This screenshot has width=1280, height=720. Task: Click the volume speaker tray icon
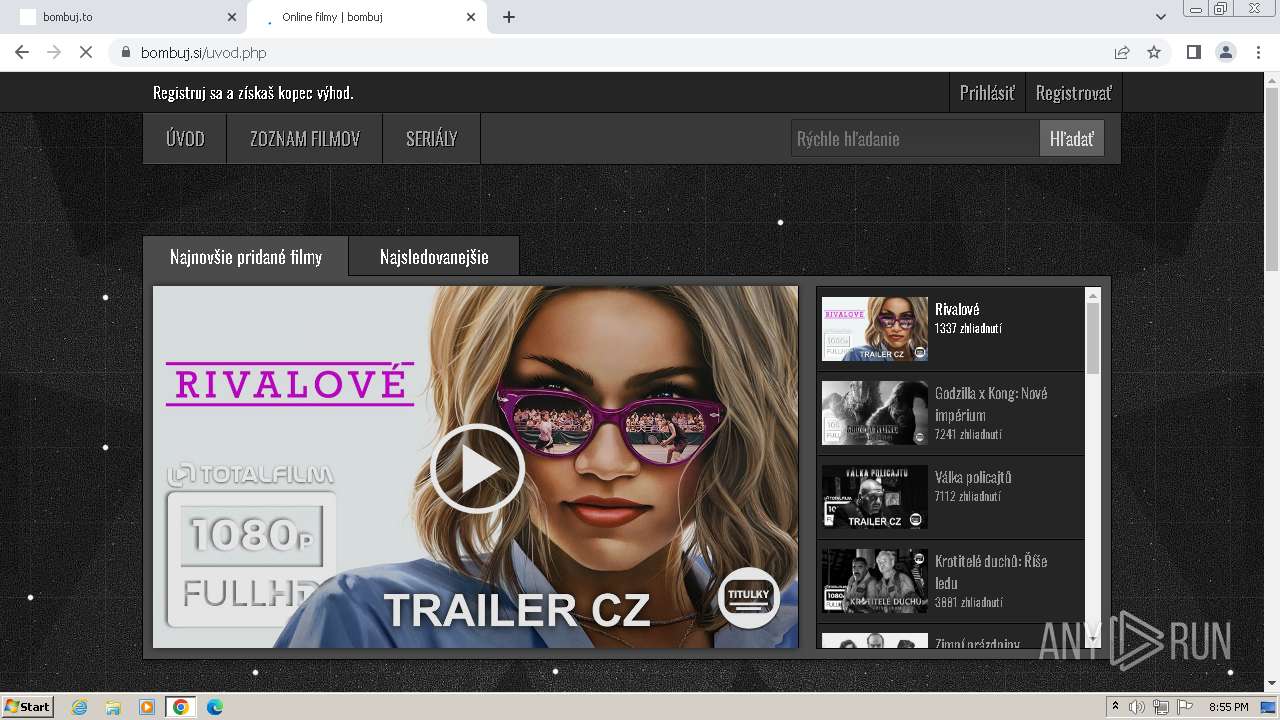click(x=1137, y=707)
